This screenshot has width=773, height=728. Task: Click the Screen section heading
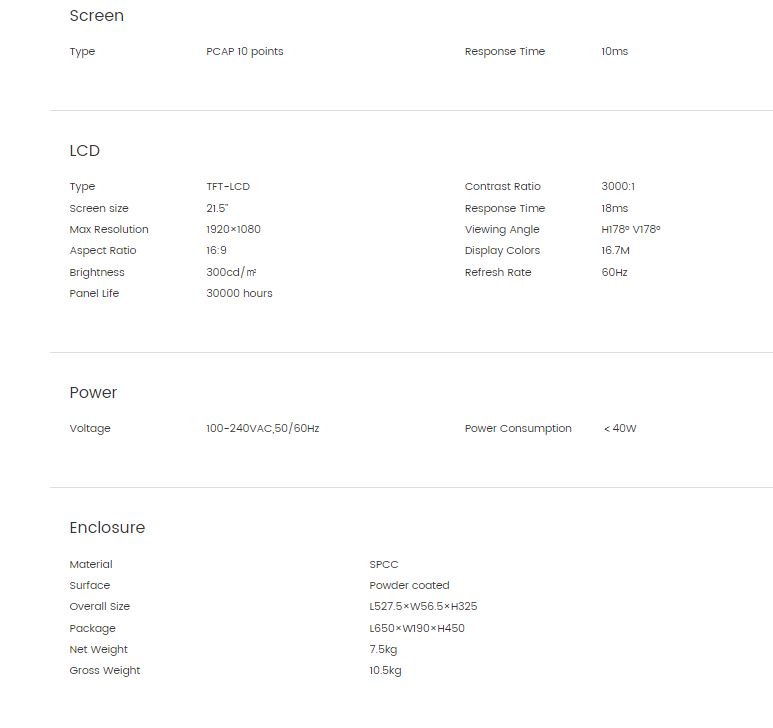pos(97,16)
